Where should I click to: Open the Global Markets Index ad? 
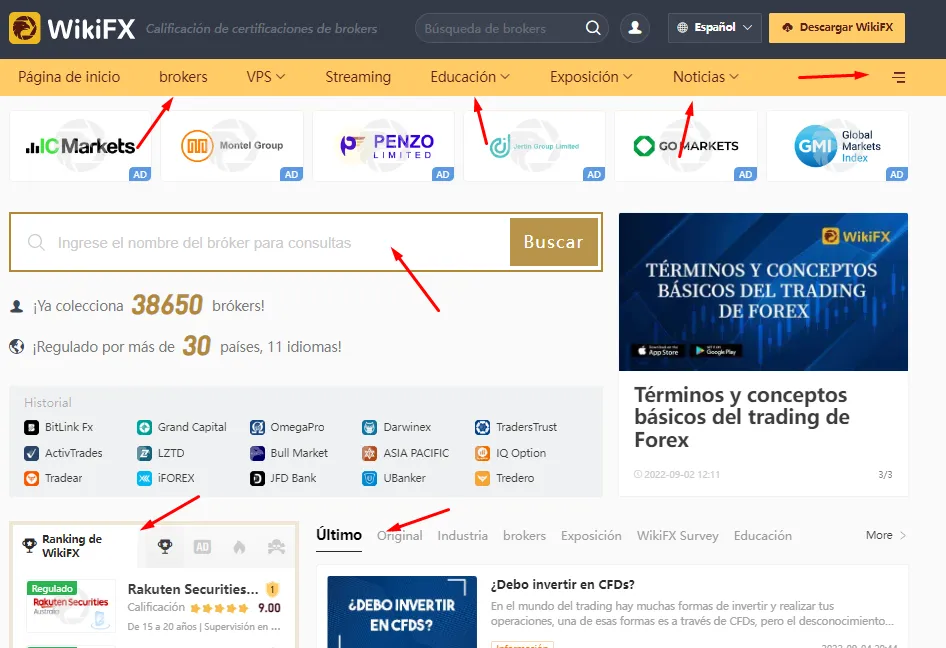point(837,146)
